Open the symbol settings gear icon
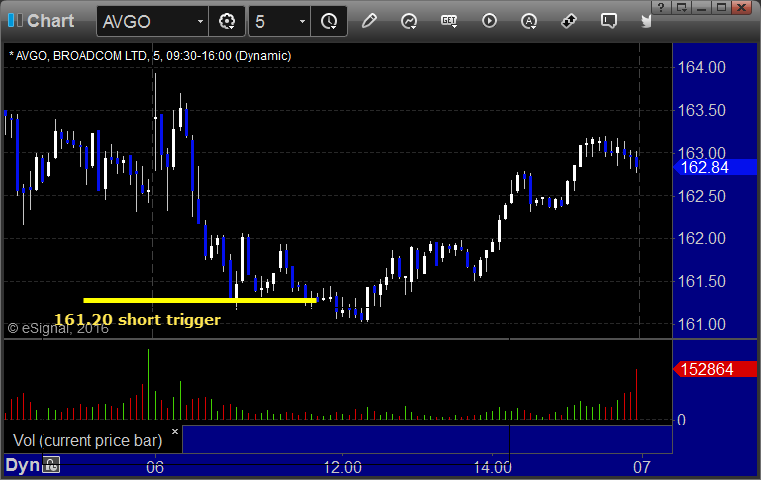761x480 pixels. [227, 21]
